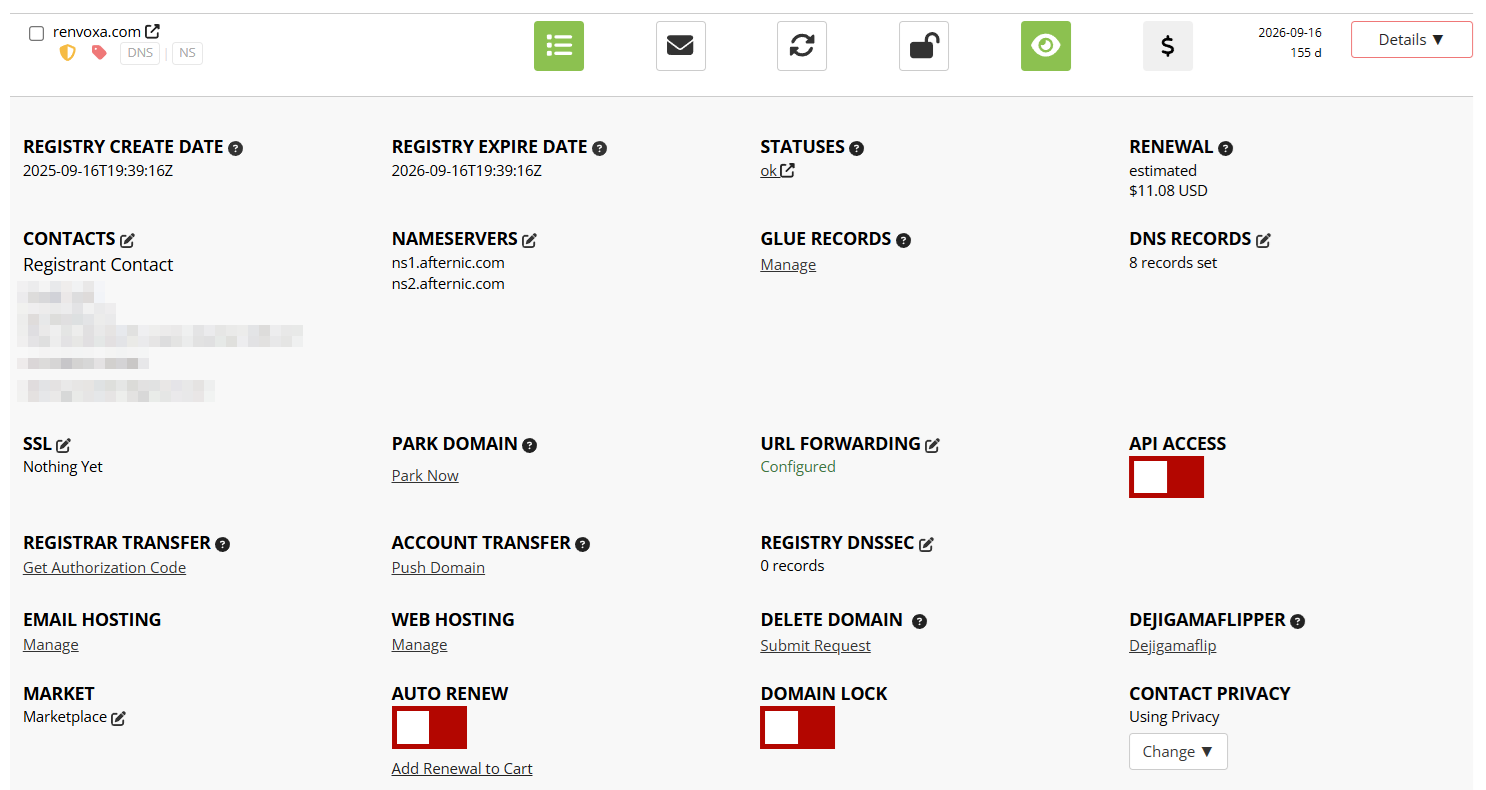1486x790 pixels.
Task: Tick the renvoxa.com row checkbox
Action: [x=37, y=33]
